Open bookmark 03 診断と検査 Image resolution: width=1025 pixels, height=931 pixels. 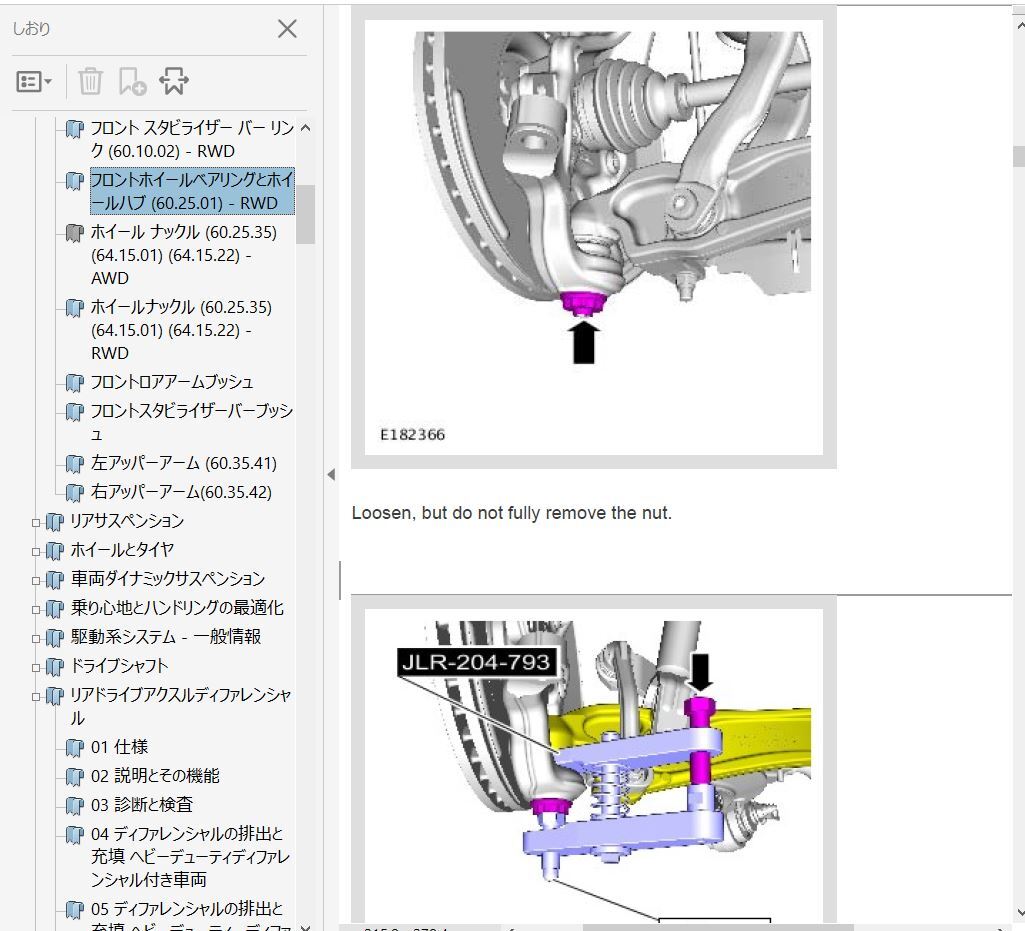(142, 804)
